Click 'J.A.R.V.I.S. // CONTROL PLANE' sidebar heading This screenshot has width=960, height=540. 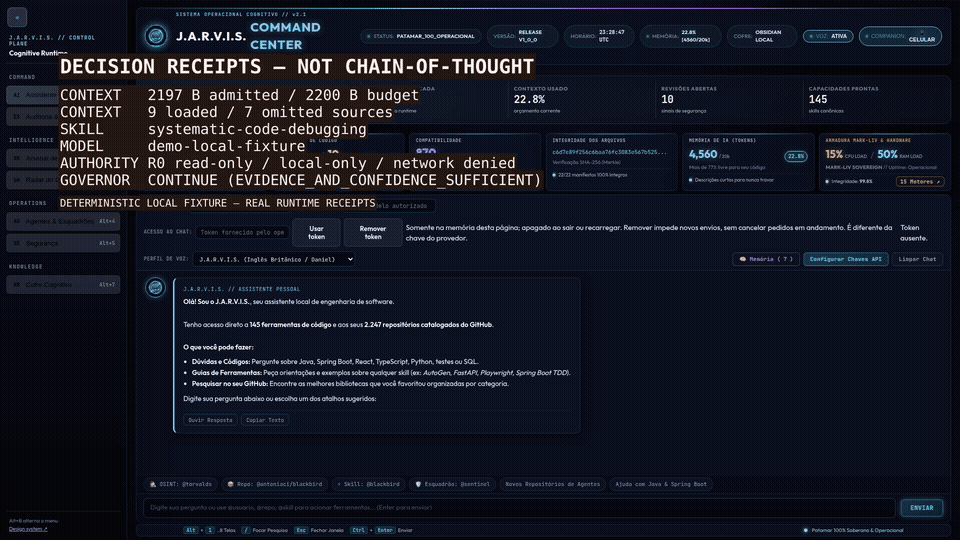tap(51, 40)
